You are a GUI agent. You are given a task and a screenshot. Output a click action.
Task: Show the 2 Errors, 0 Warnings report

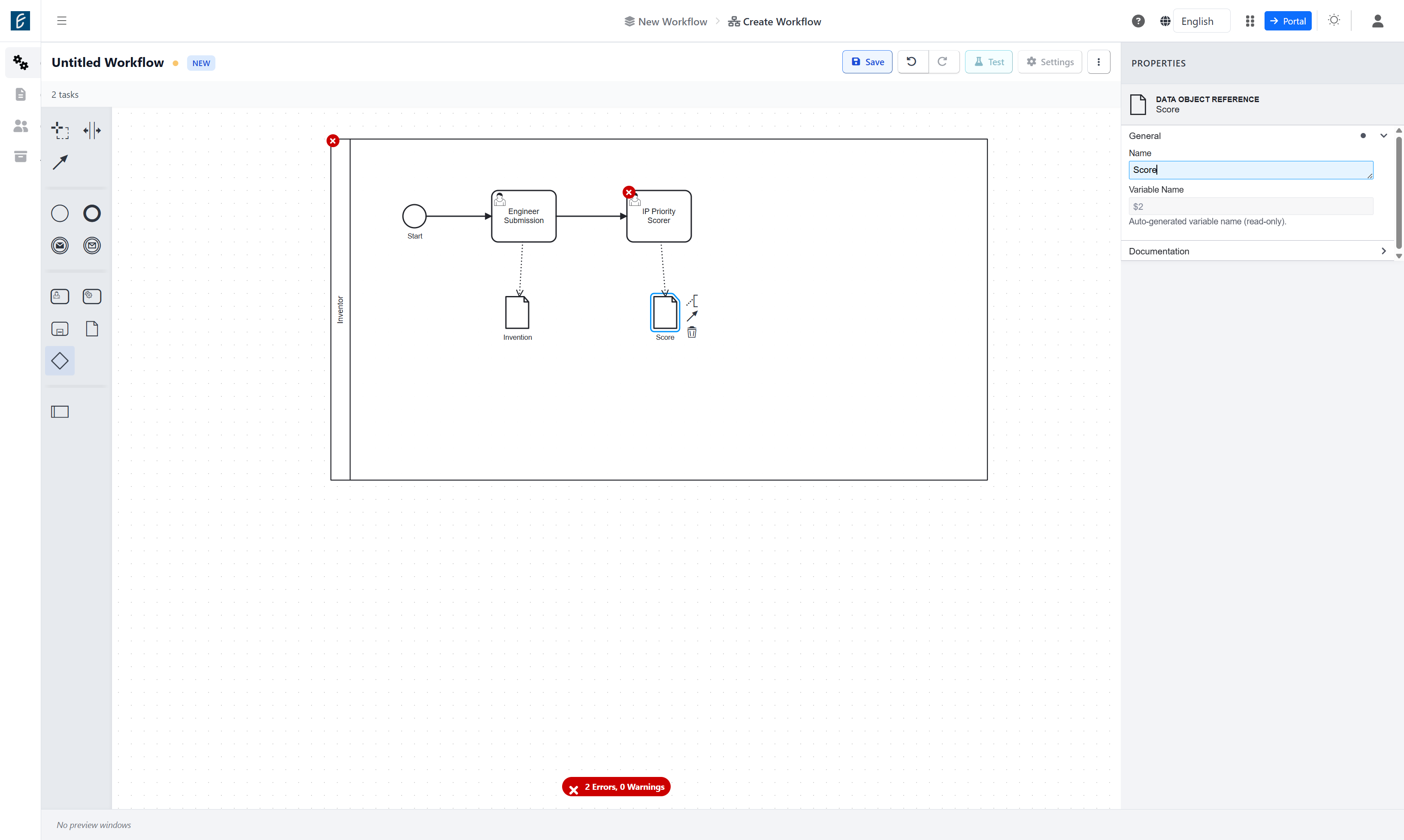[x=616, y=787]
